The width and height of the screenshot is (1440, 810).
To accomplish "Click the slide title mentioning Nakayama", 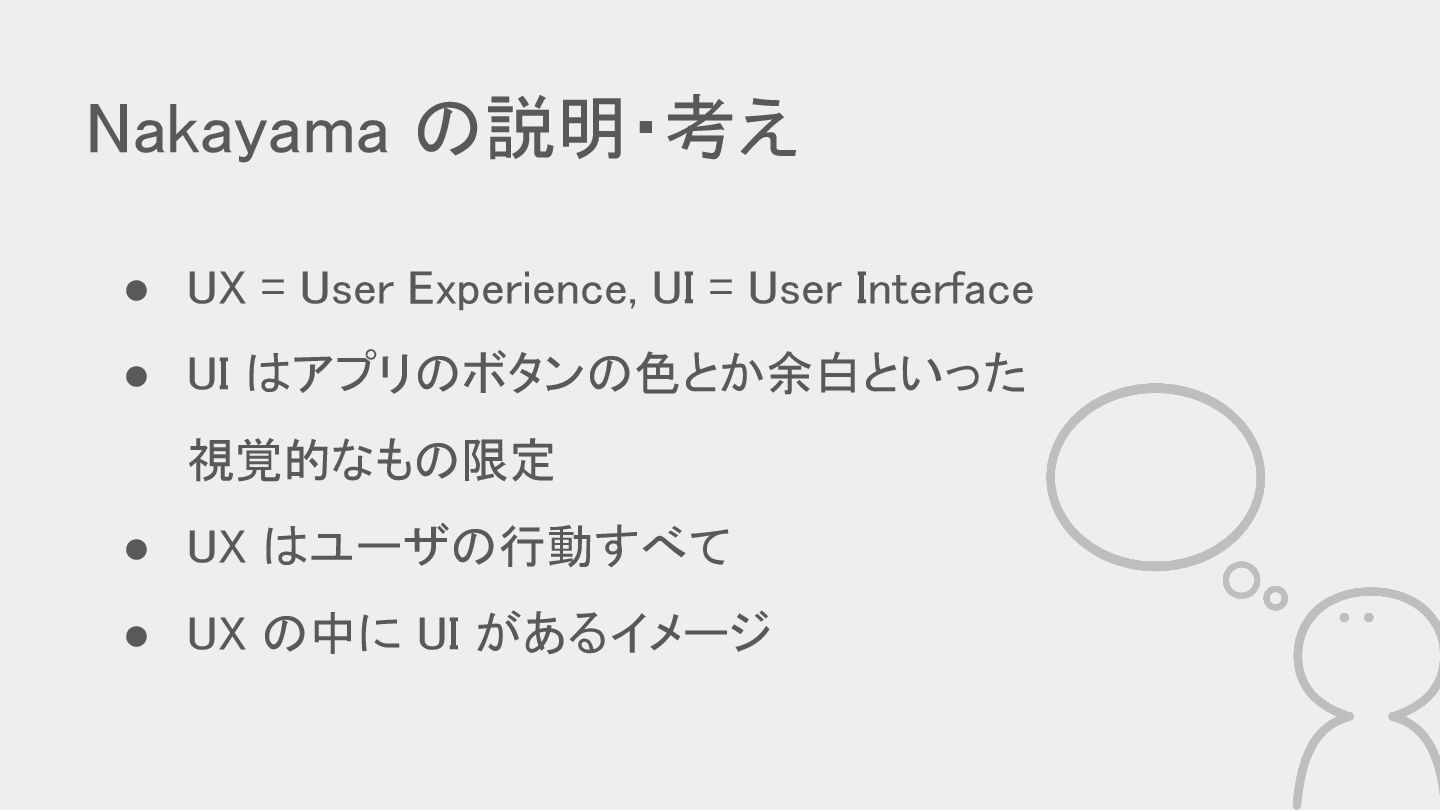I will (442, 131).
